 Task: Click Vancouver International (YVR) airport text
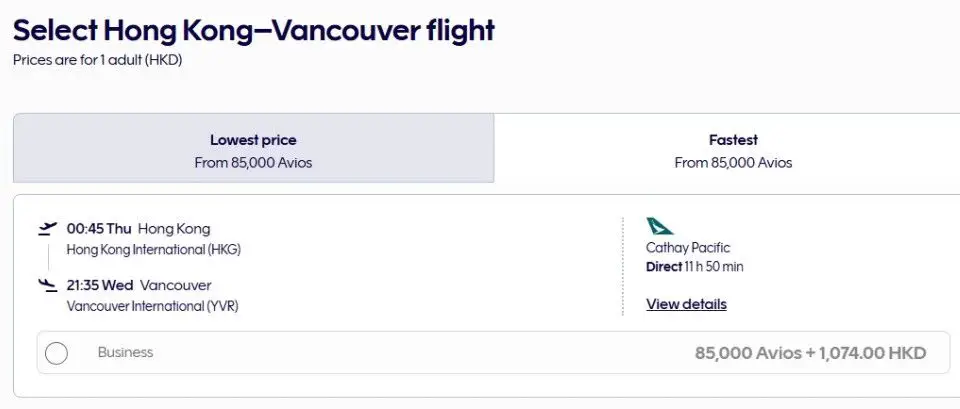click(x=152, y=306)
